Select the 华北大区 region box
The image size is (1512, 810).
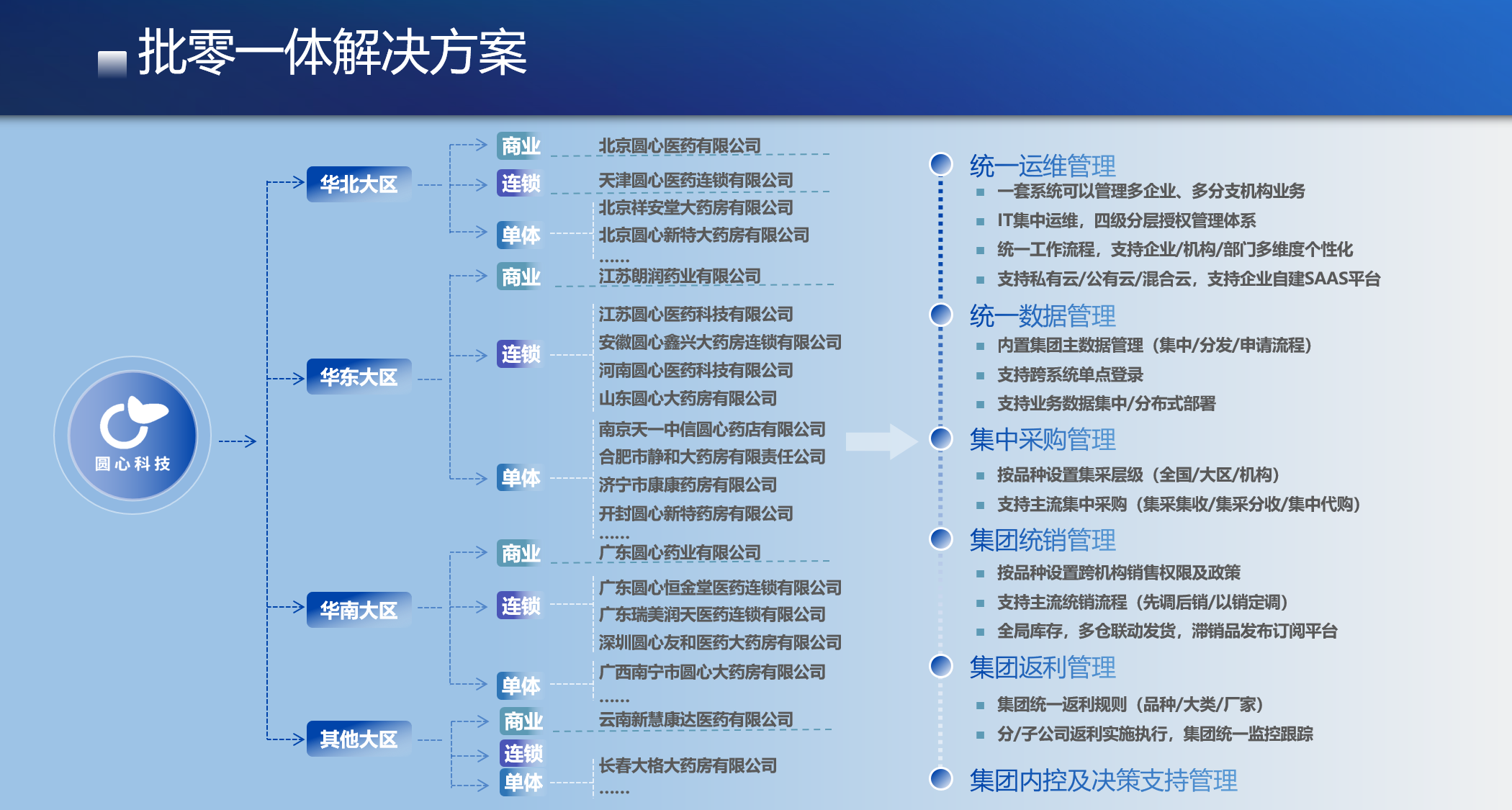coord(359,184)
